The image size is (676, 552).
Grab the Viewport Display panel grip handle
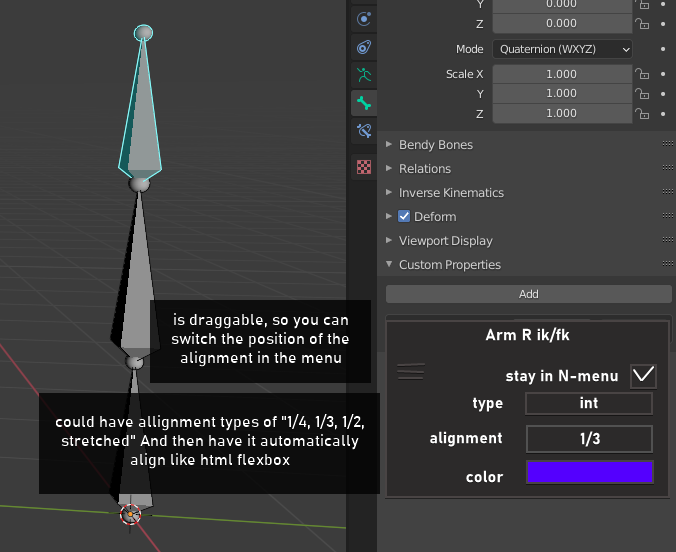667,239
